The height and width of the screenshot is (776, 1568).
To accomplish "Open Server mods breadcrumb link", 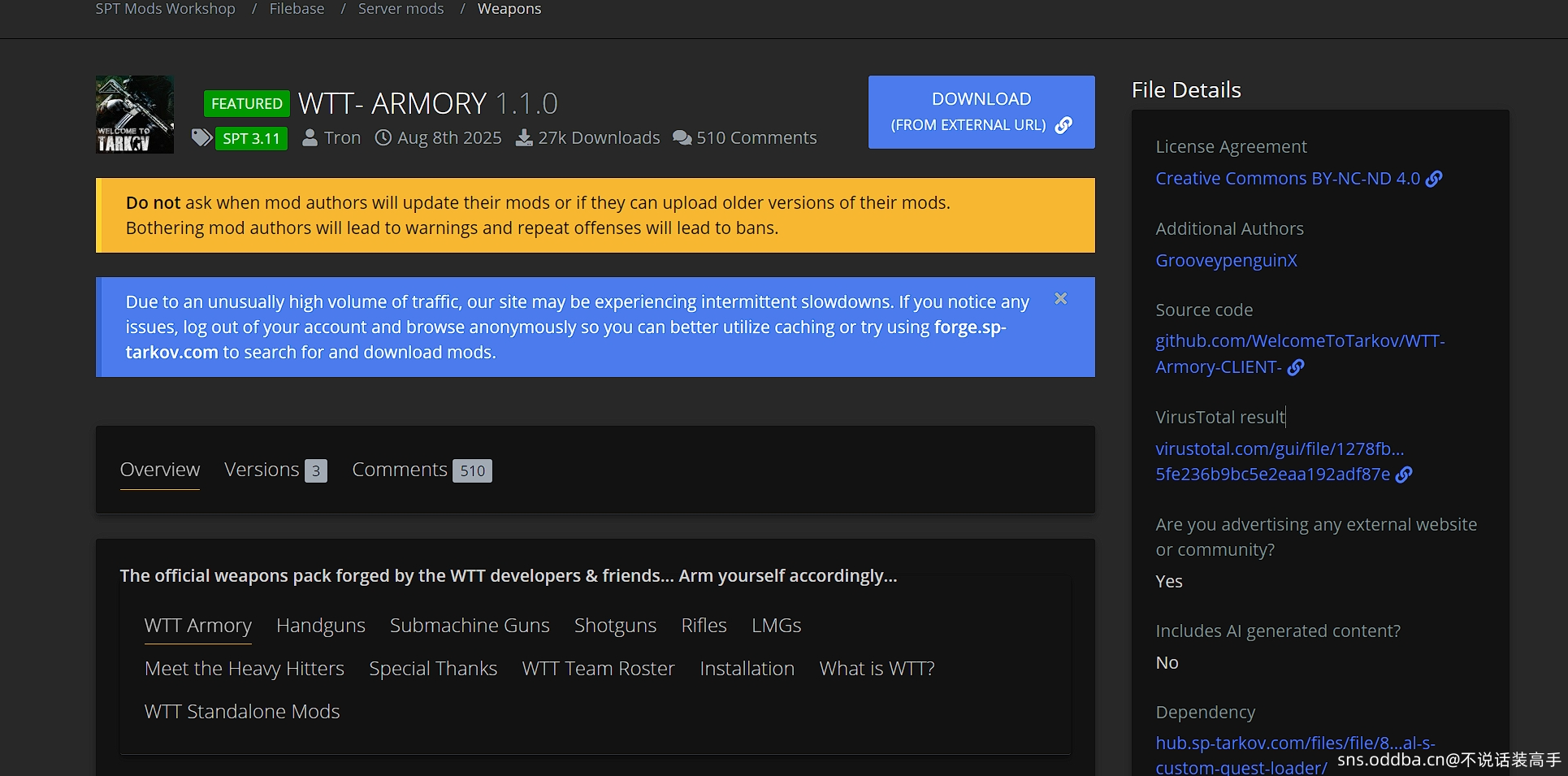I will coord(401,9).
